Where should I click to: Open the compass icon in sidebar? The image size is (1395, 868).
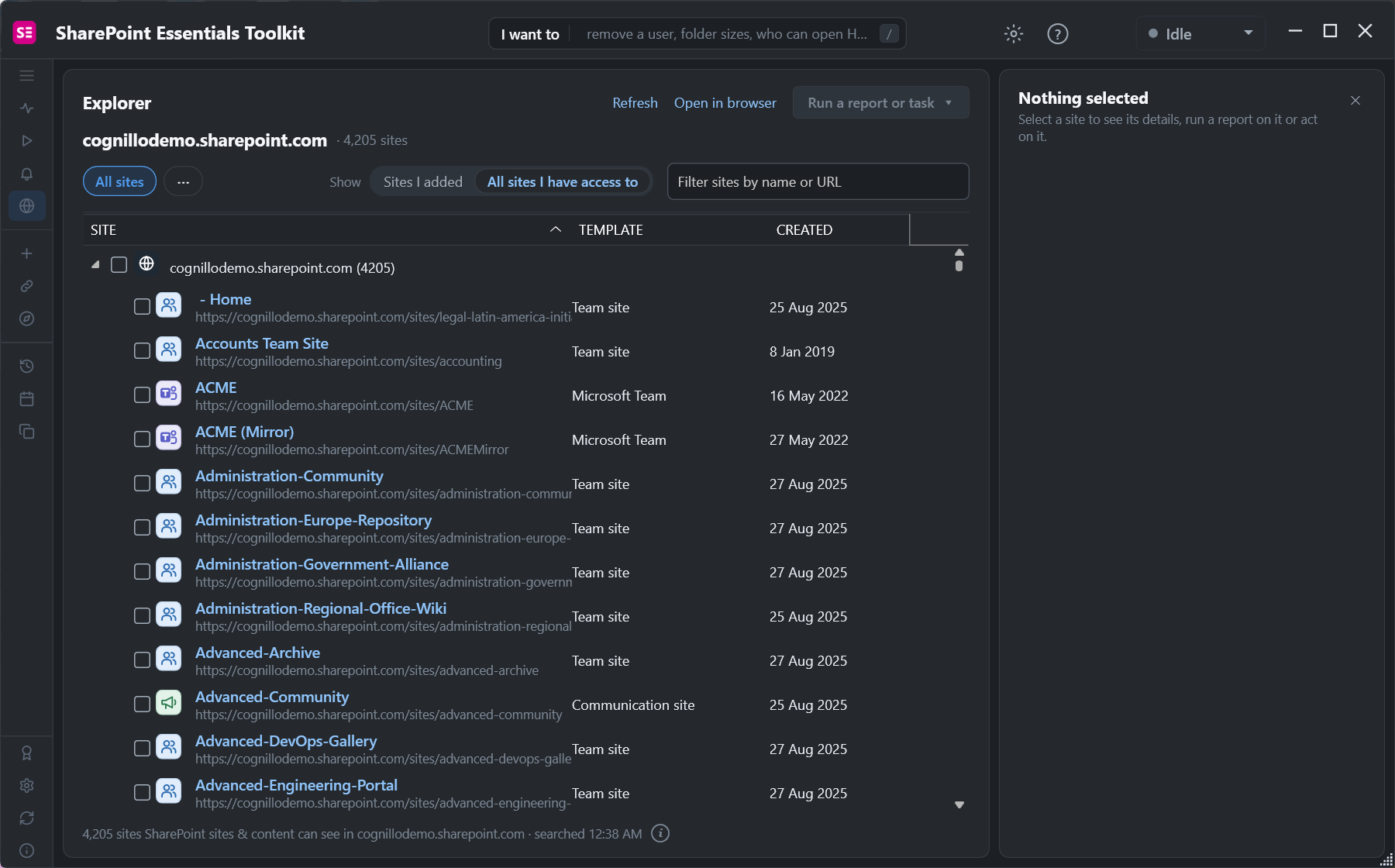click(x=27, y=319)
